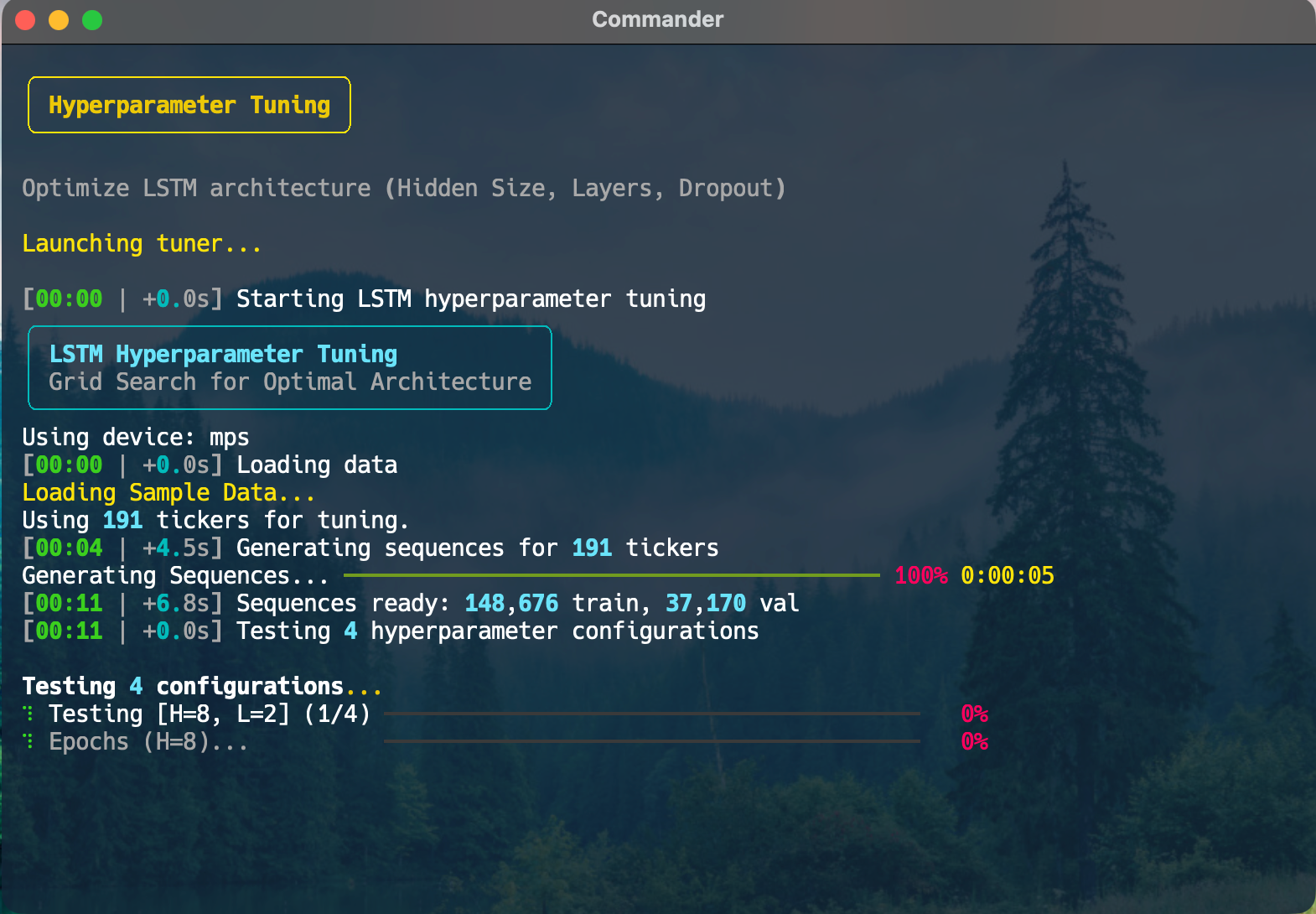Click the "[00:04]" timestamp

click(x=63, y=548)
